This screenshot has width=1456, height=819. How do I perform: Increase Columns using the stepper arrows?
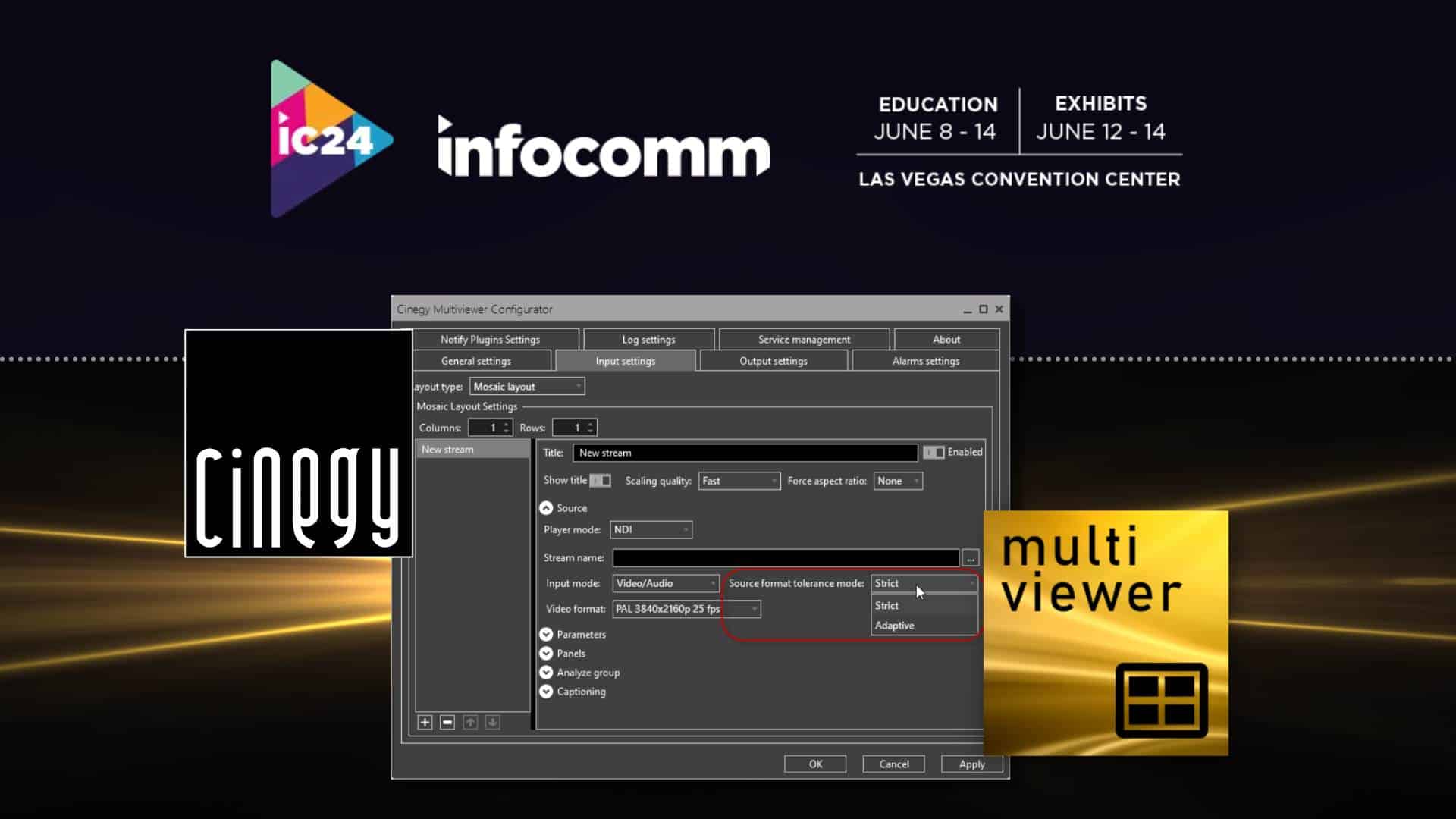506,424
